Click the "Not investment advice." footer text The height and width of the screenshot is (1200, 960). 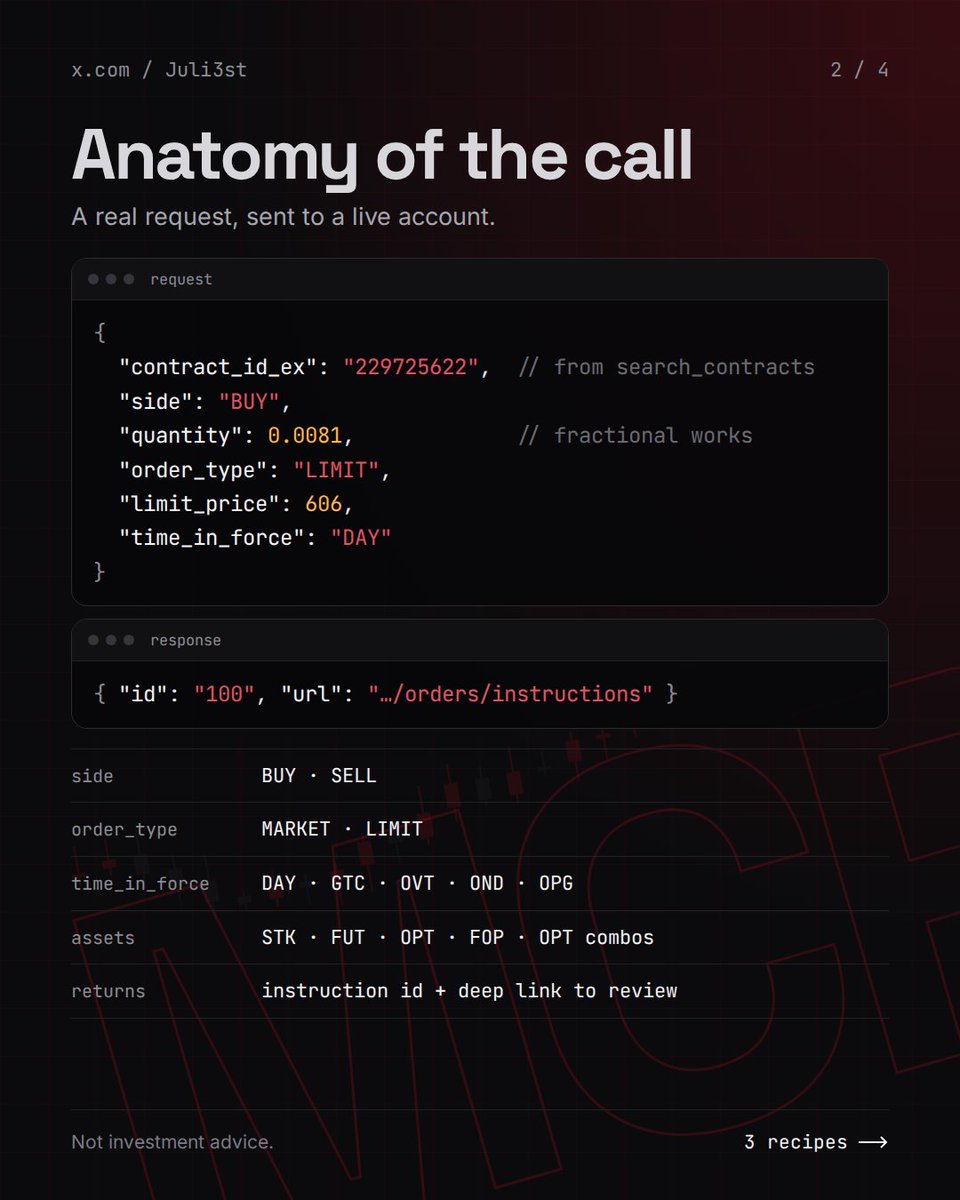pos(172,1142)
